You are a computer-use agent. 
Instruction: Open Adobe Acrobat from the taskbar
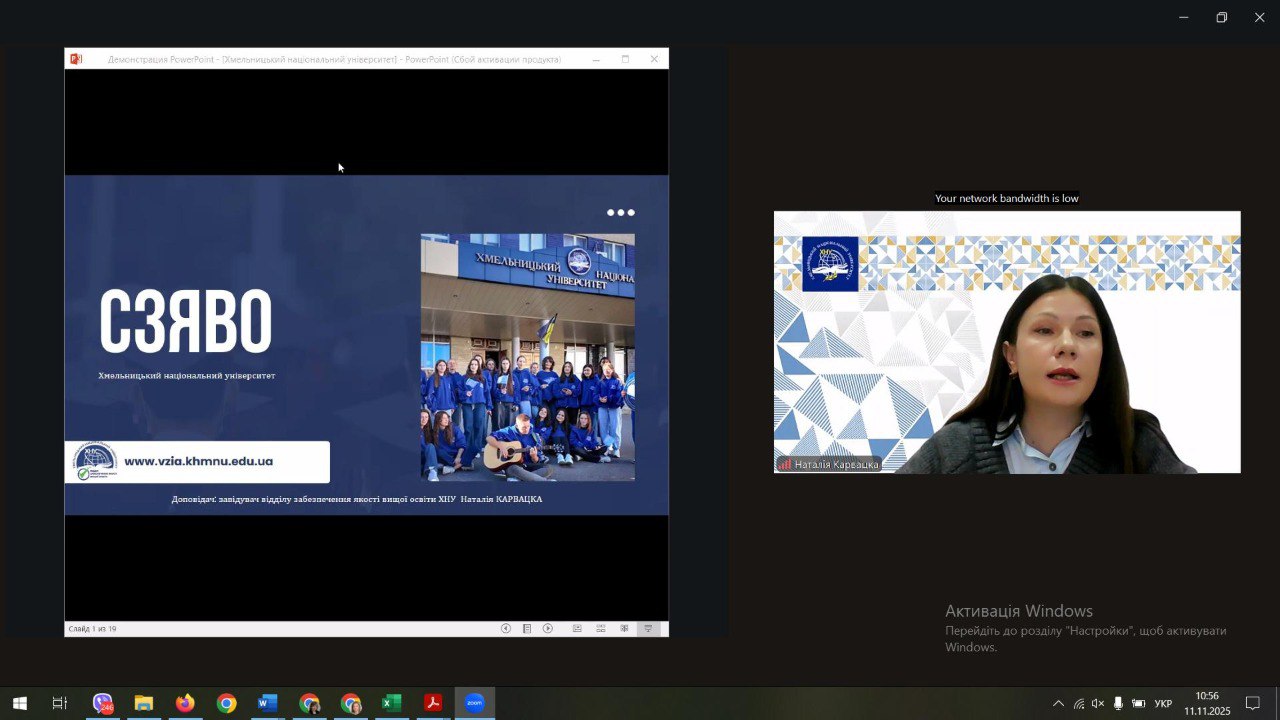tap(433, 704)
